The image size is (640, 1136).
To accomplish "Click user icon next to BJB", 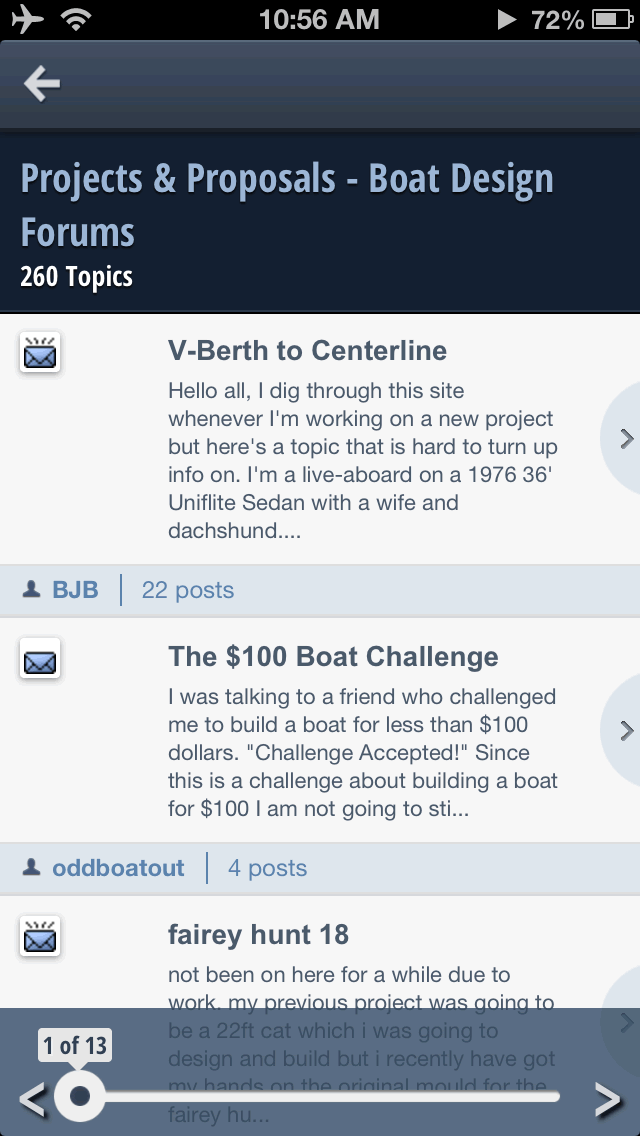I will click(x=31, y=590).
